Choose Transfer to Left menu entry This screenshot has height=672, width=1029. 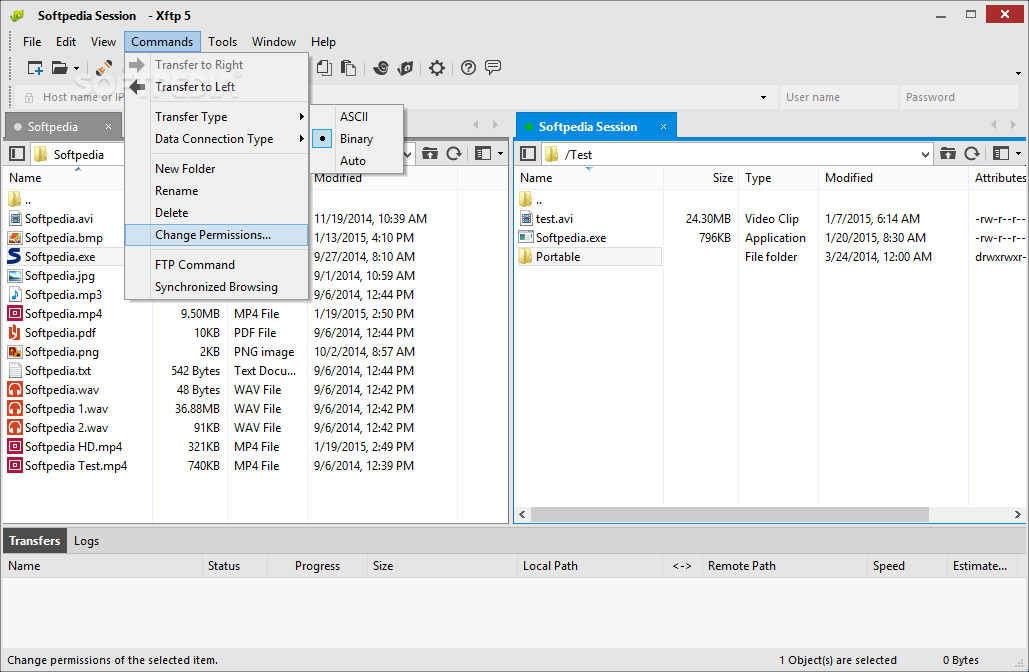(x=217, y=87)
